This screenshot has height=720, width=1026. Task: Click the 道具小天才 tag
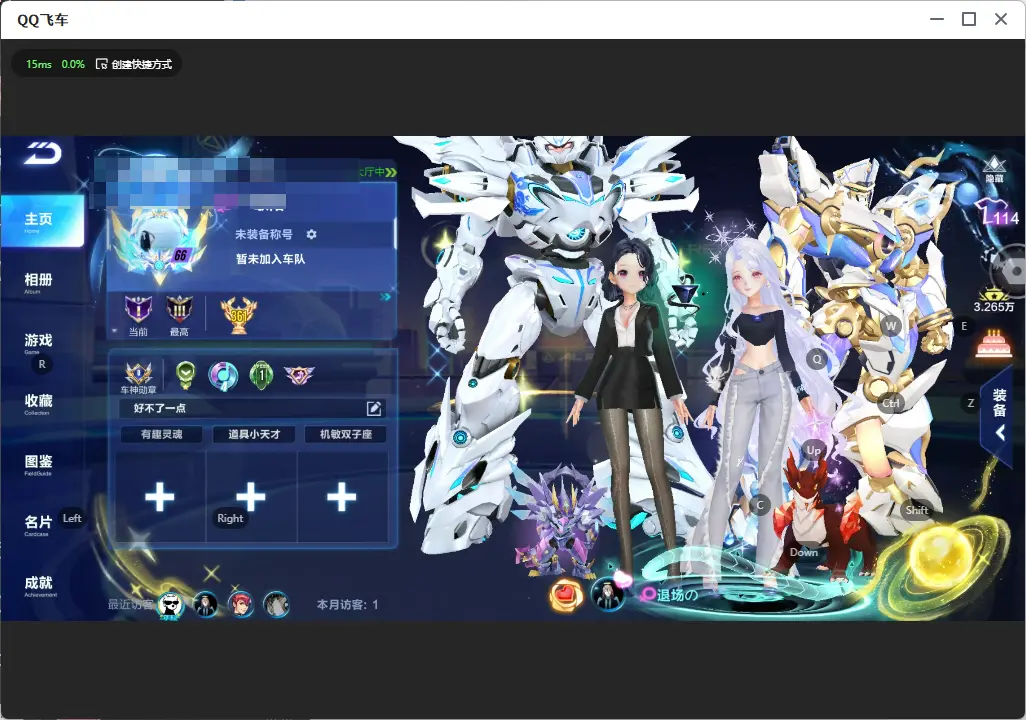(254, 434)
